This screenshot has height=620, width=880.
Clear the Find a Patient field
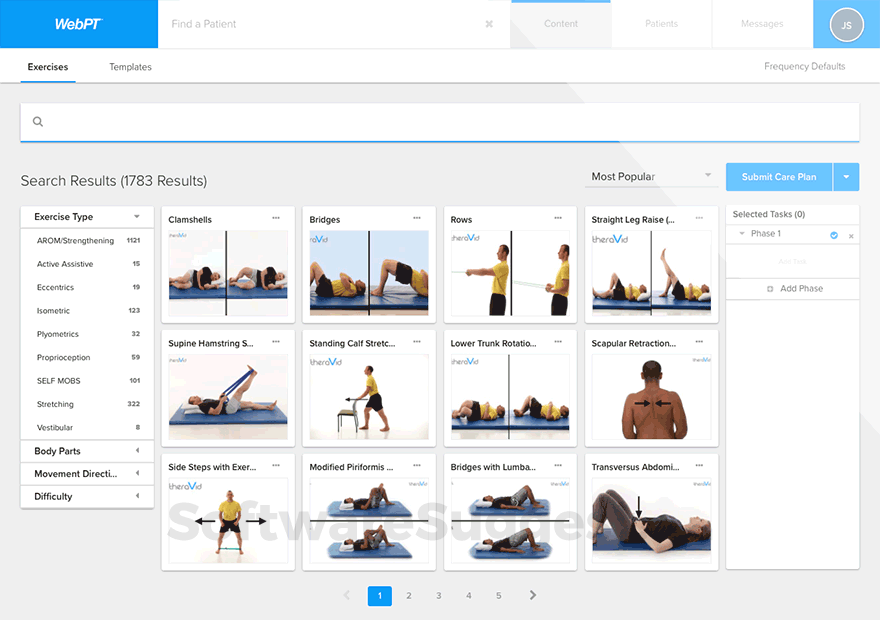489,23
